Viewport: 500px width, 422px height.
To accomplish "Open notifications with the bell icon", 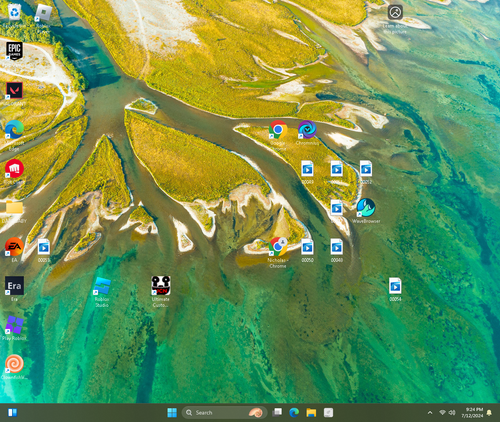I will click(489, 413).
